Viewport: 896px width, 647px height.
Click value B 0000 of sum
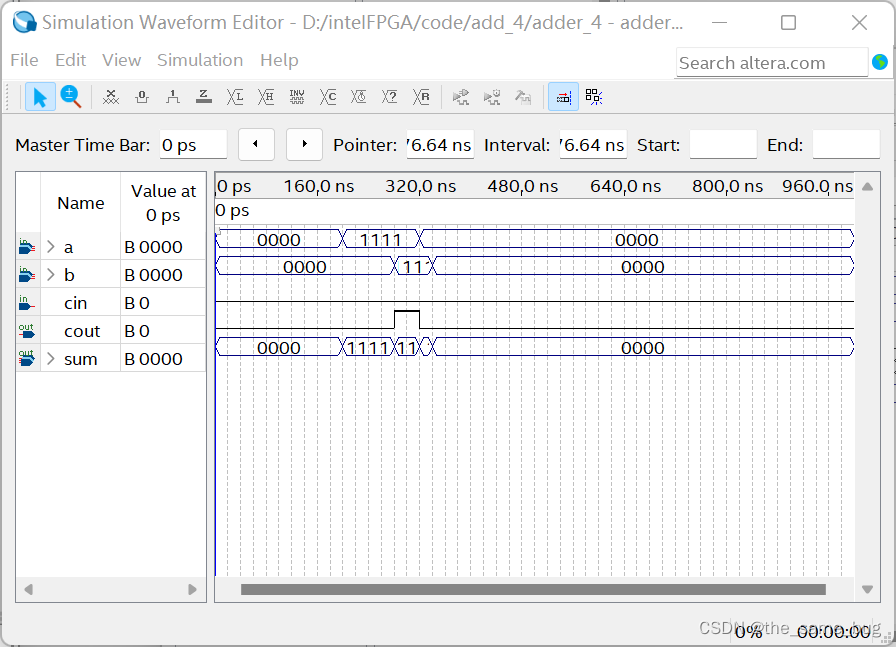[153, 359]
